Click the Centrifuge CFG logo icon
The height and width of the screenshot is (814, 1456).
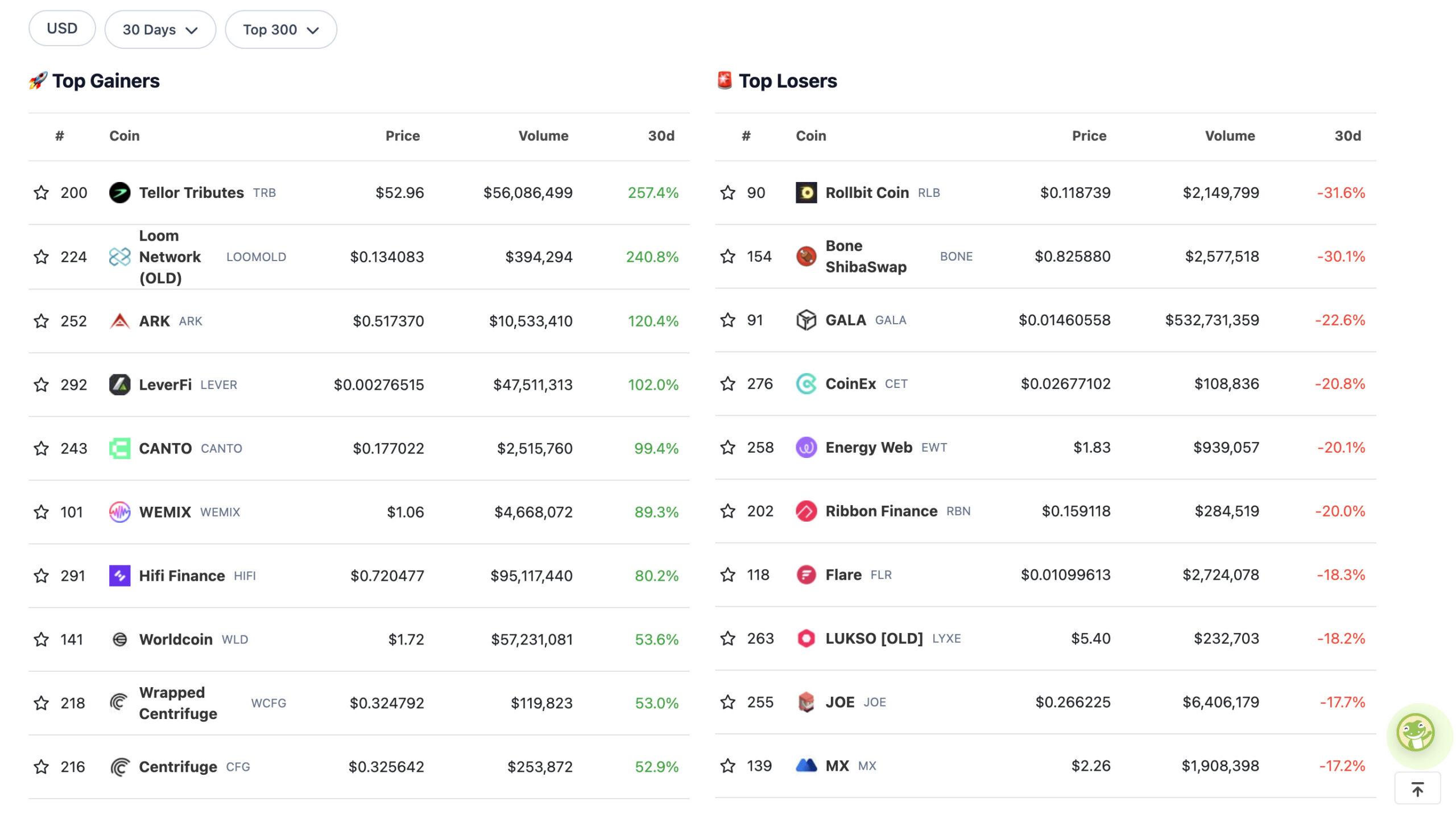coord(119,767)
